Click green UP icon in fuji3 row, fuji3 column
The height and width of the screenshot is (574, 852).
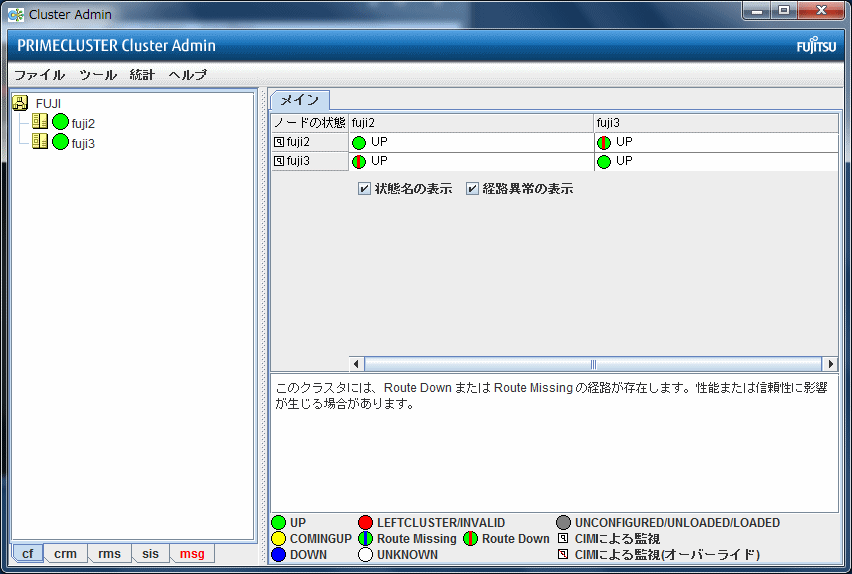[604, 161]
